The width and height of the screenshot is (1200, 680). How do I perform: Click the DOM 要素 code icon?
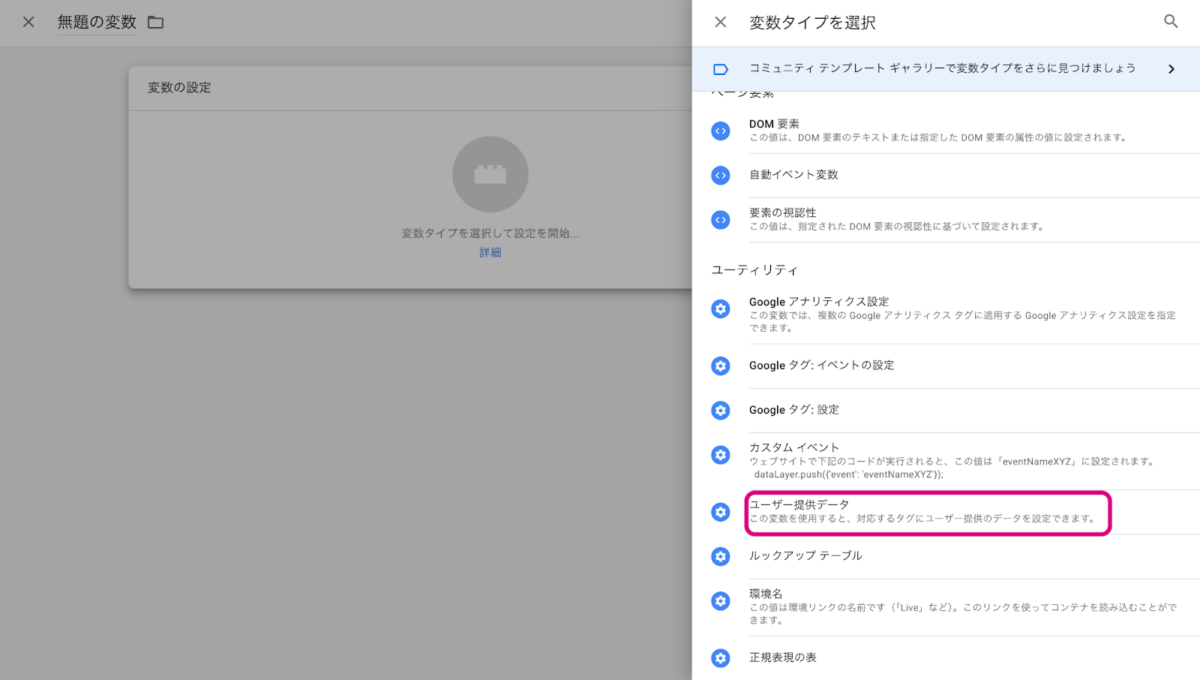(x=720, y=131)
